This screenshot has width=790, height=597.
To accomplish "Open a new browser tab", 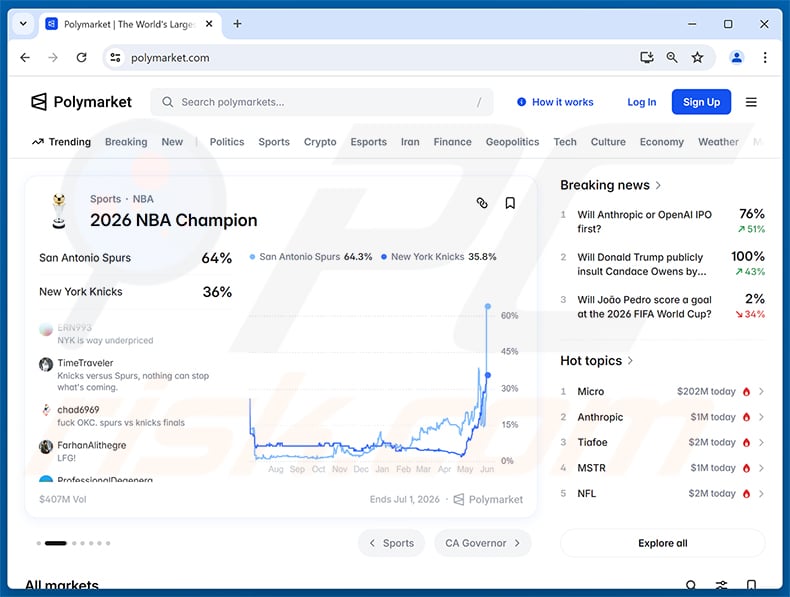I will click(x=237, y=24).
